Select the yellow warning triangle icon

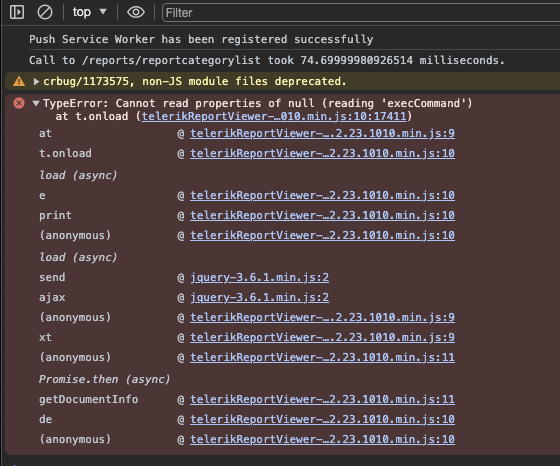(x=19, y=81)
